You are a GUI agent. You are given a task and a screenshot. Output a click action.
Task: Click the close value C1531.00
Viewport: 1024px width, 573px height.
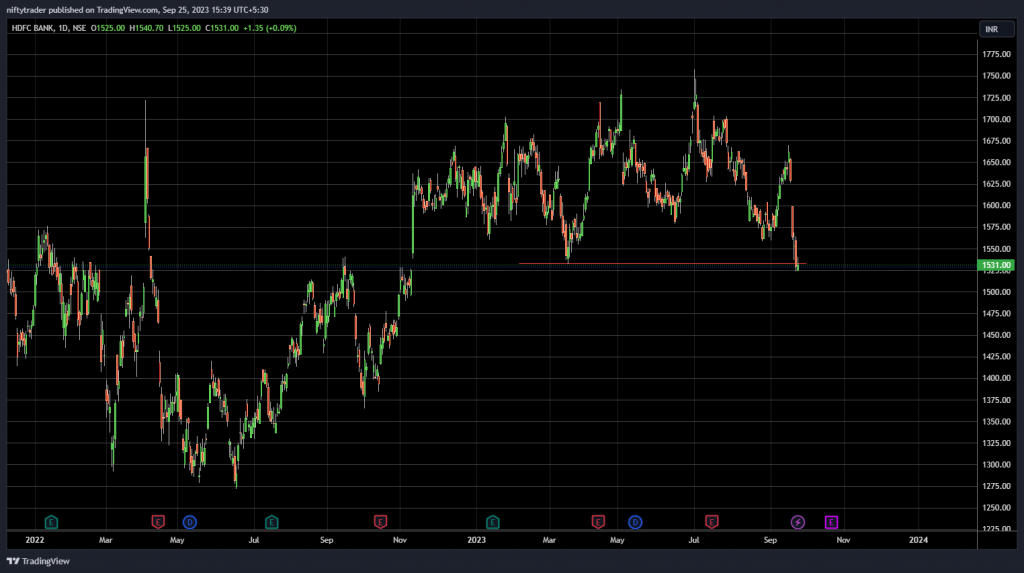click(x=222, y=28)
